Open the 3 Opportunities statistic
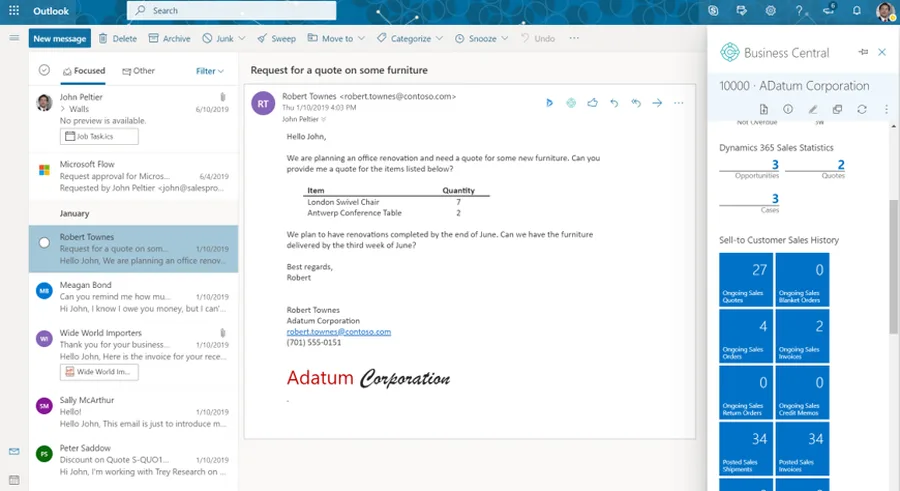Image resolution: width=900 pixels, height=491 pixels. 749,169
